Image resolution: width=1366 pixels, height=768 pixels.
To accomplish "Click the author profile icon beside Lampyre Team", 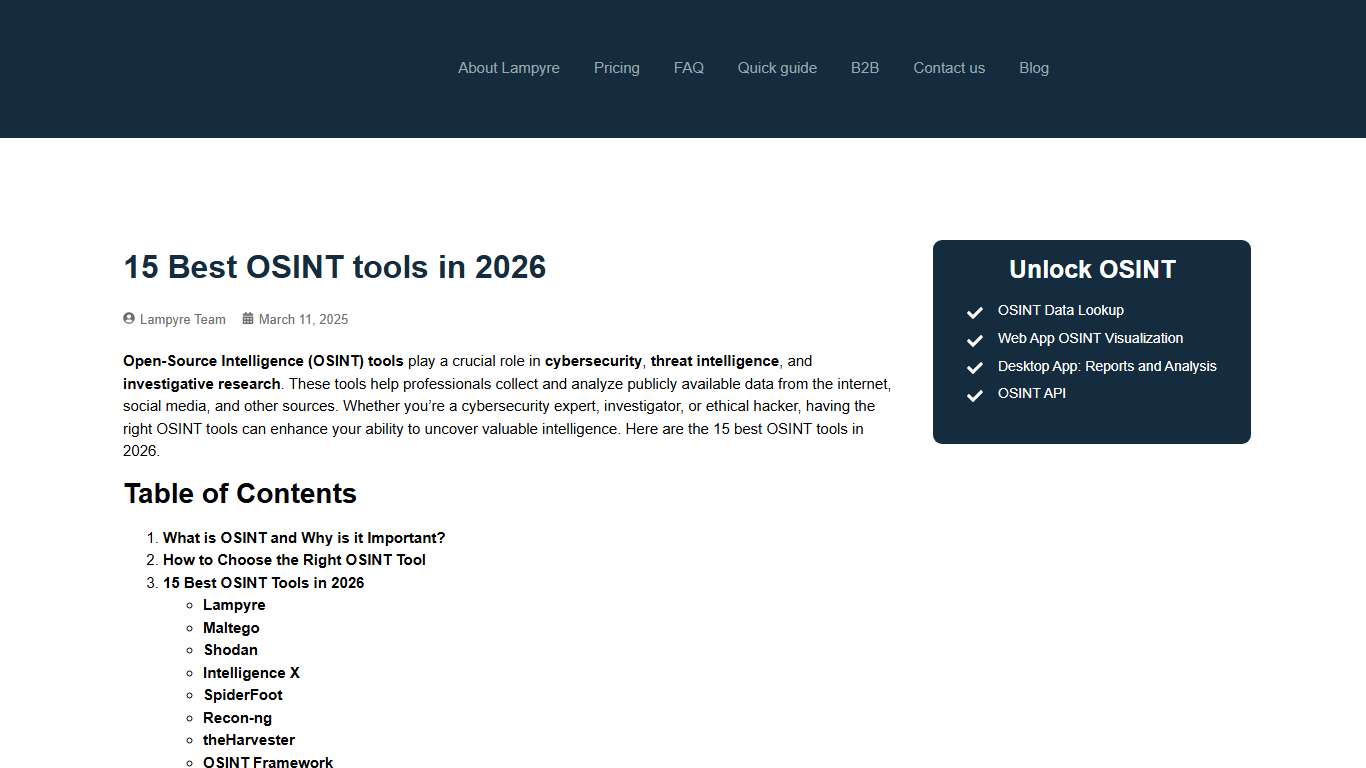I will tap(128, 318).
